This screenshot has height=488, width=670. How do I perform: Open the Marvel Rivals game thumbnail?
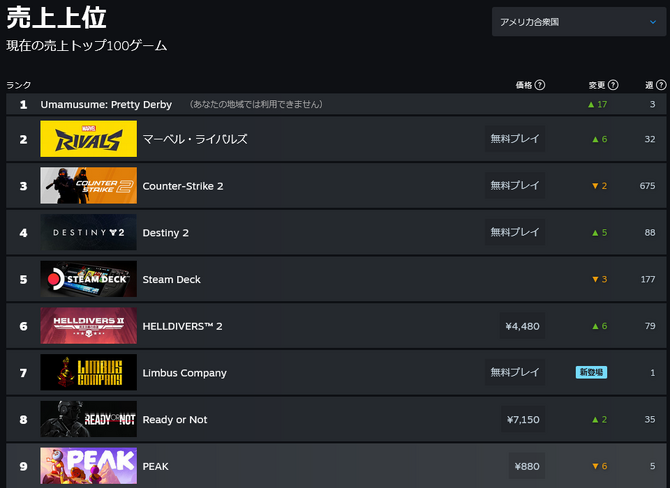pyautogui.click(x=88, y=139)
